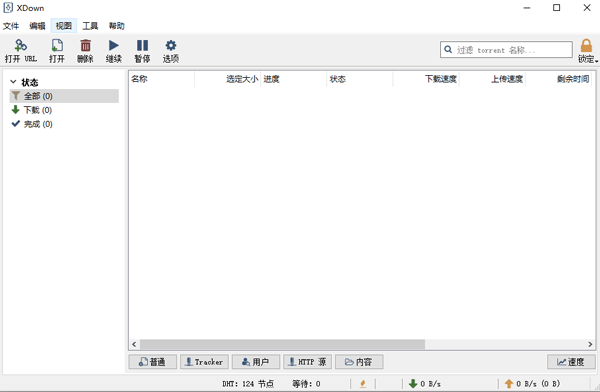Screen dimensions: 600x392
Task: Click the search magnifier icon in filter box
Action: click(448, 50)
